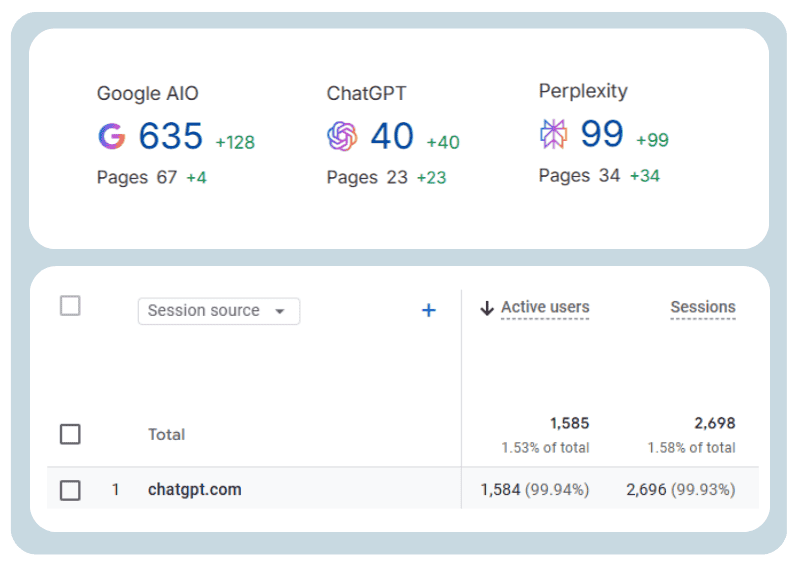The height and width of the screenshot is (566, 800).
Task: Click Pages 34 under Perplexity
Action: coord(579,176)
